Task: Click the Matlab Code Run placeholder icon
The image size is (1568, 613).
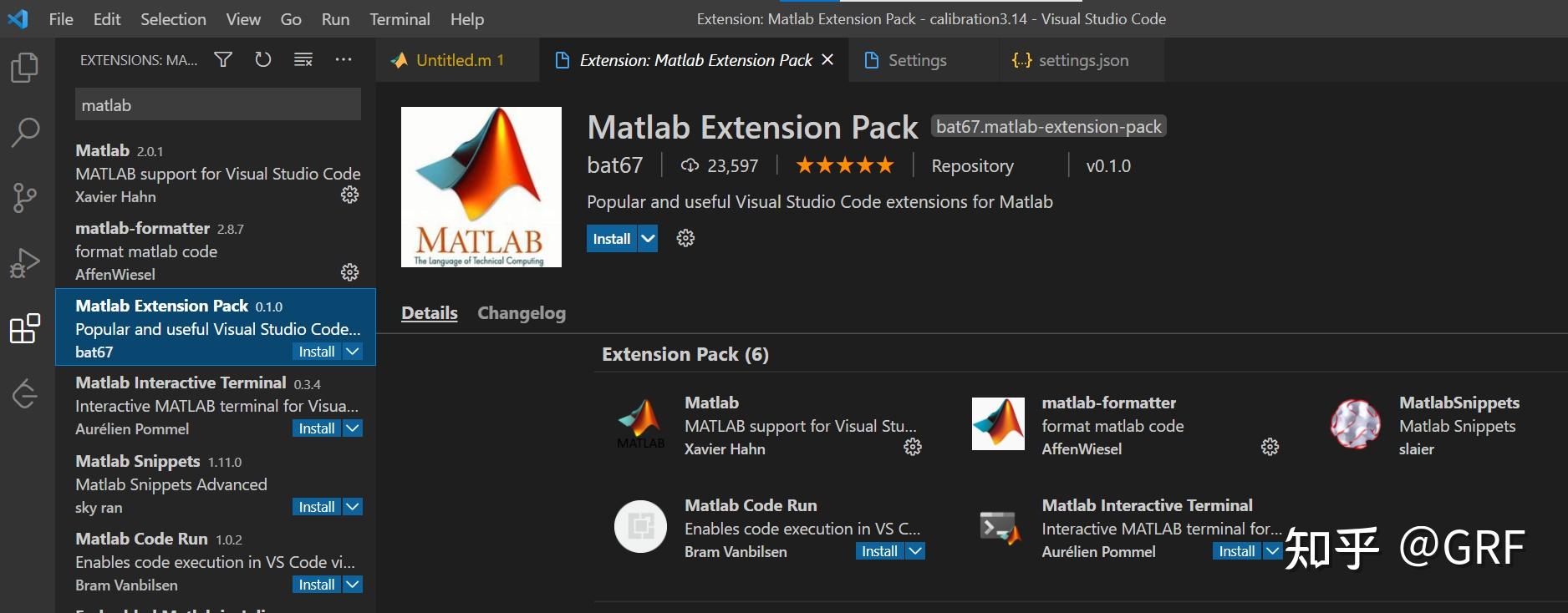Action: click(641, 526)
